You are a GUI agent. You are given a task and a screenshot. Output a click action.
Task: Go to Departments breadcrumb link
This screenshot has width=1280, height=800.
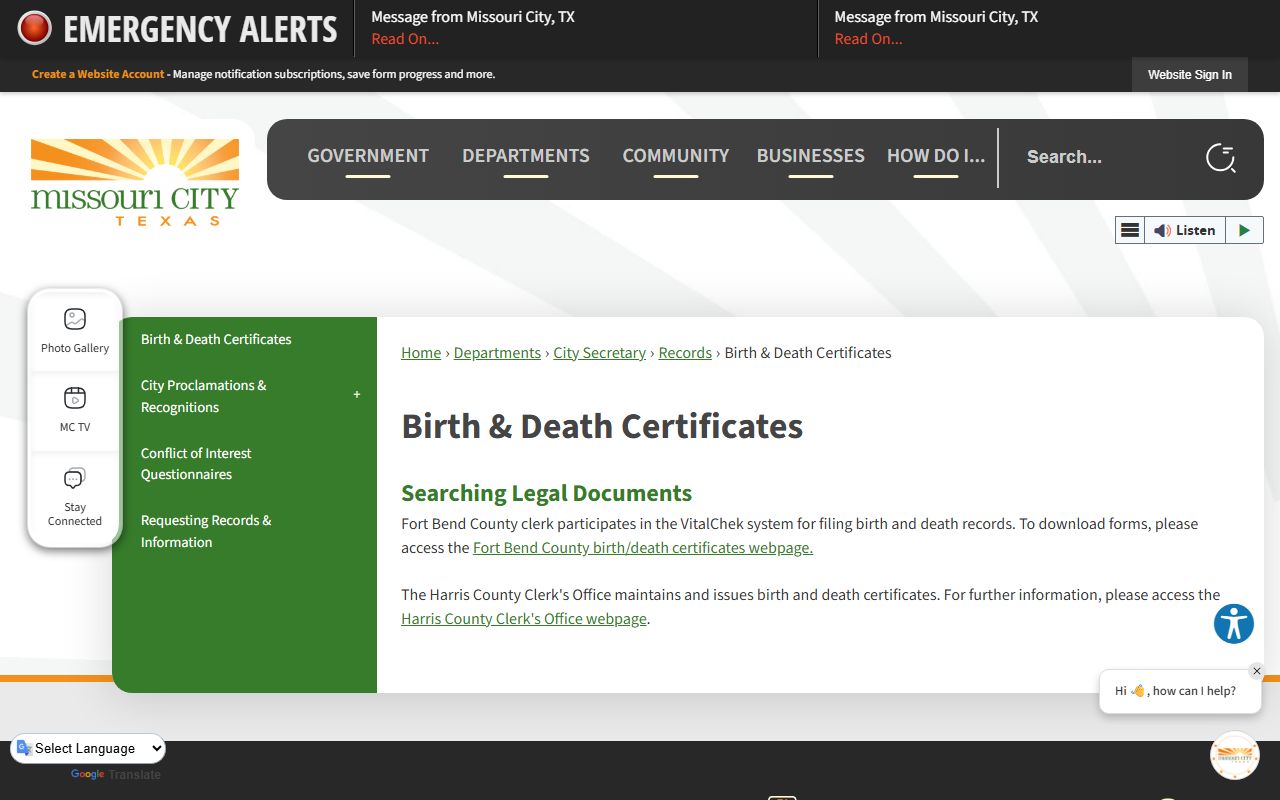tap(497, 353)
